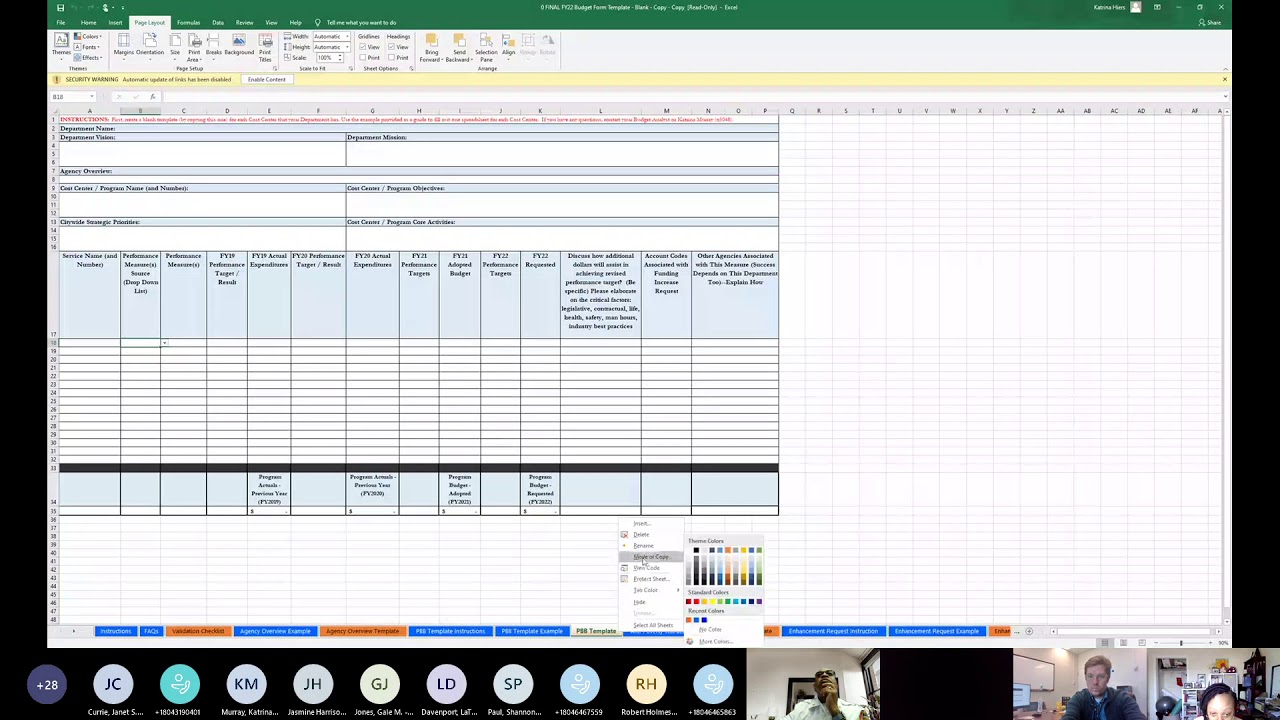The width and height of the screenshot is (1280, 720).
Task: Click the new sheet plus icon
Action: 1029,631
